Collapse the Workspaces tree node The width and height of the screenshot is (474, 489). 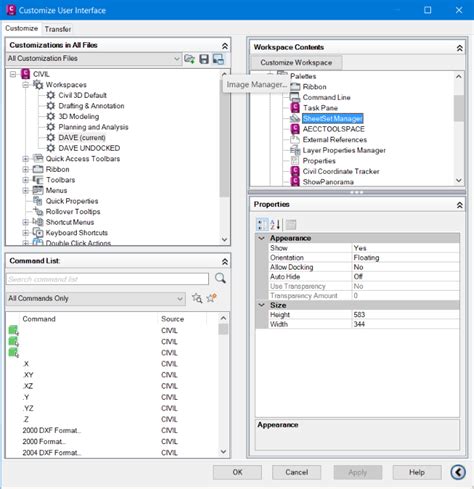point(26,85)
